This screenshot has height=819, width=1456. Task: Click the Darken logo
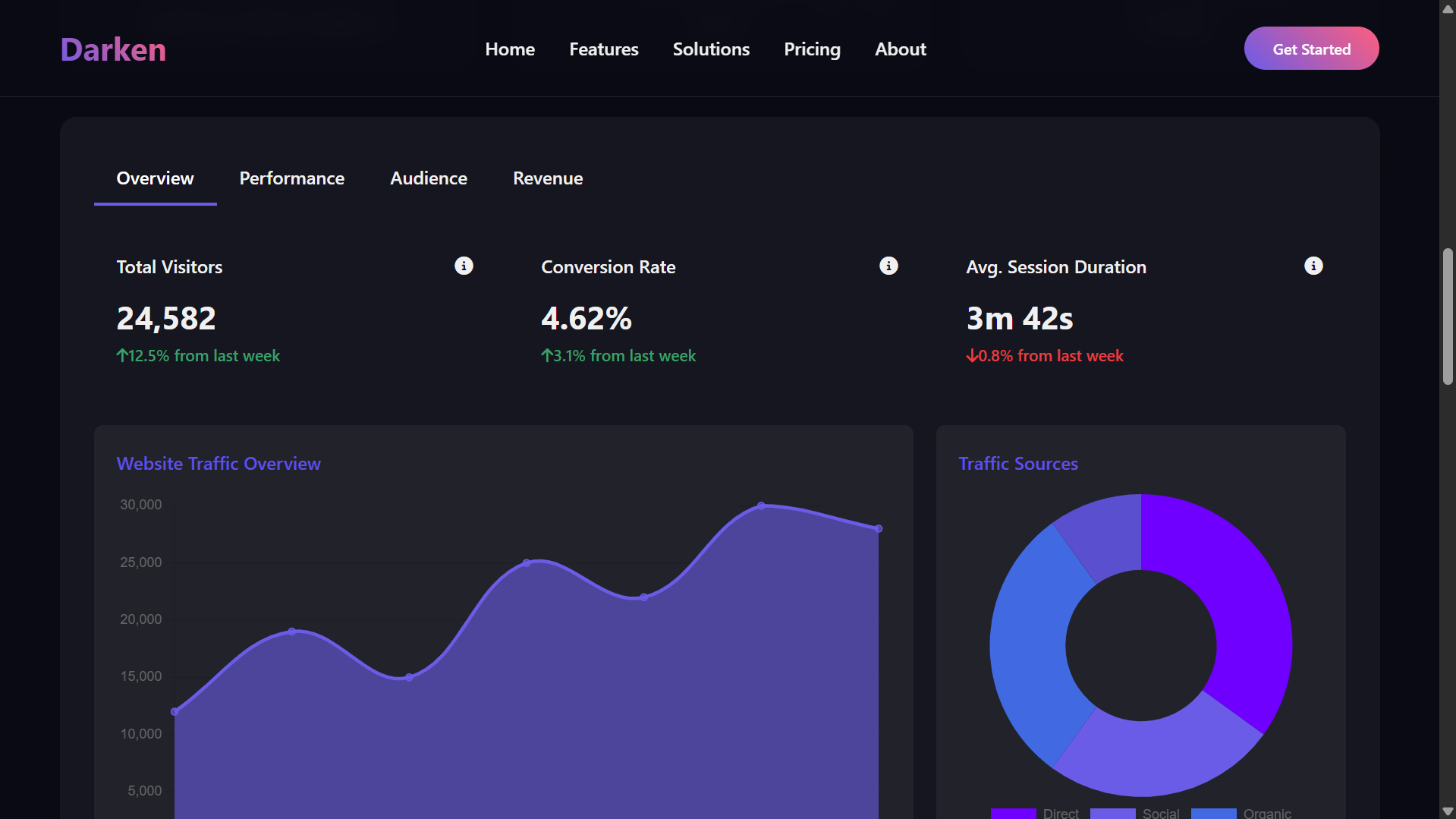click(x=113, y=49)
